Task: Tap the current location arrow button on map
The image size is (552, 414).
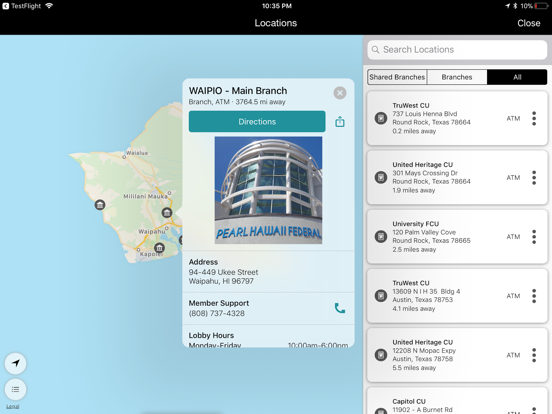Action: click(x=15, y=363)
